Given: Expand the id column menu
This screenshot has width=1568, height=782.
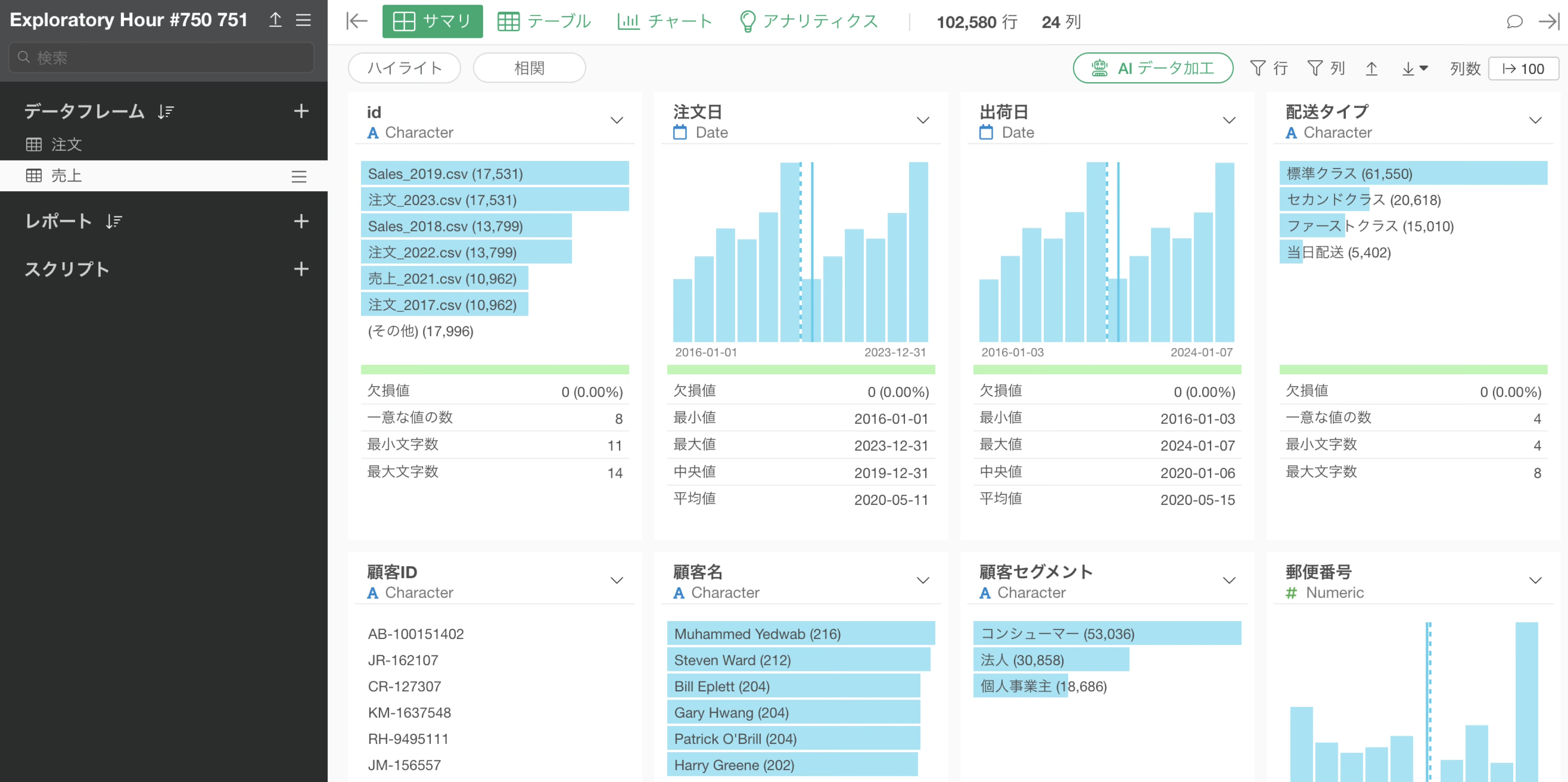Looking at the screenshot, I should [x=617, y=121].
